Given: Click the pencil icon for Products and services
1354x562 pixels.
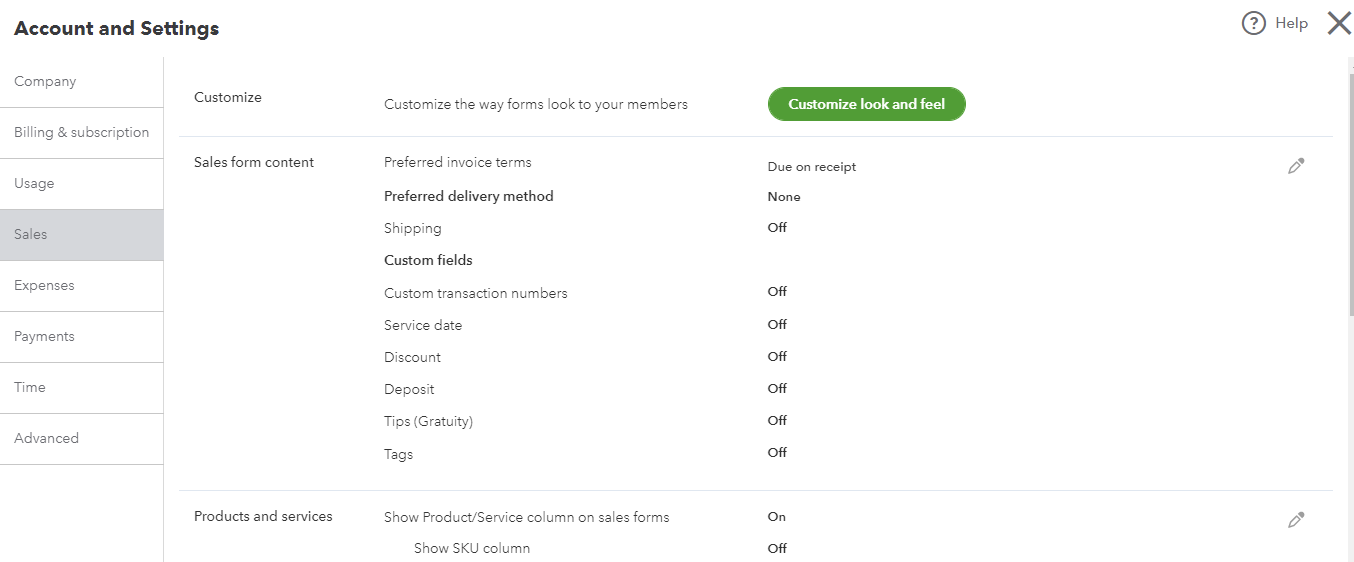Looking at the screenshot, I should [1296, 520].
